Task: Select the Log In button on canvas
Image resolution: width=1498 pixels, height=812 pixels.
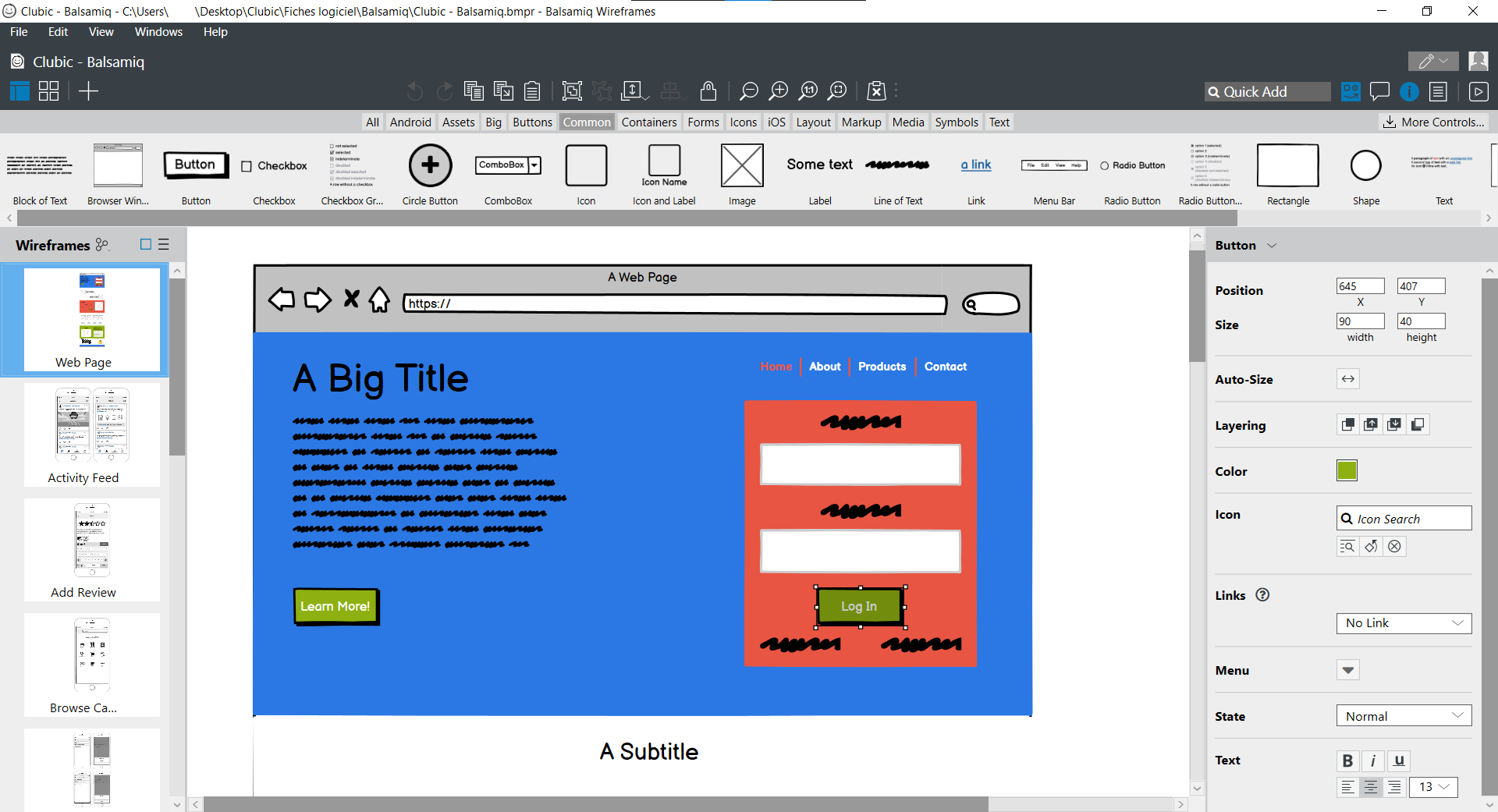Action: point(860,606)
